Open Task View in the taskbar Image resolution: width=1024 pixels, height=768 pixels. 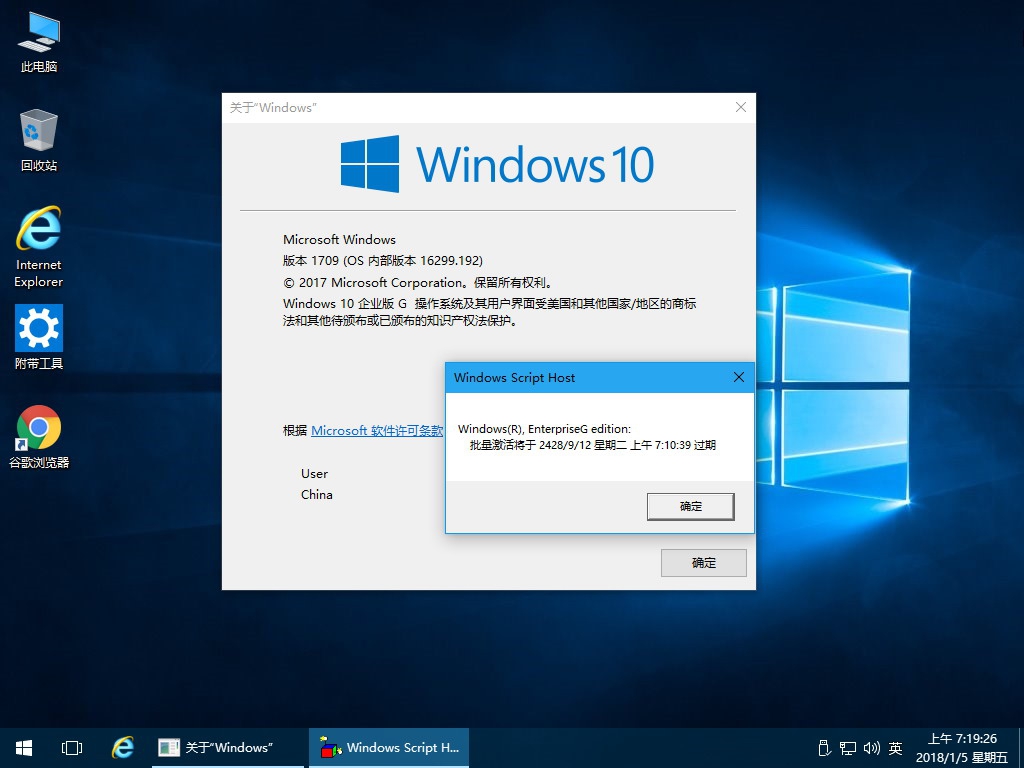click(71, 748)
